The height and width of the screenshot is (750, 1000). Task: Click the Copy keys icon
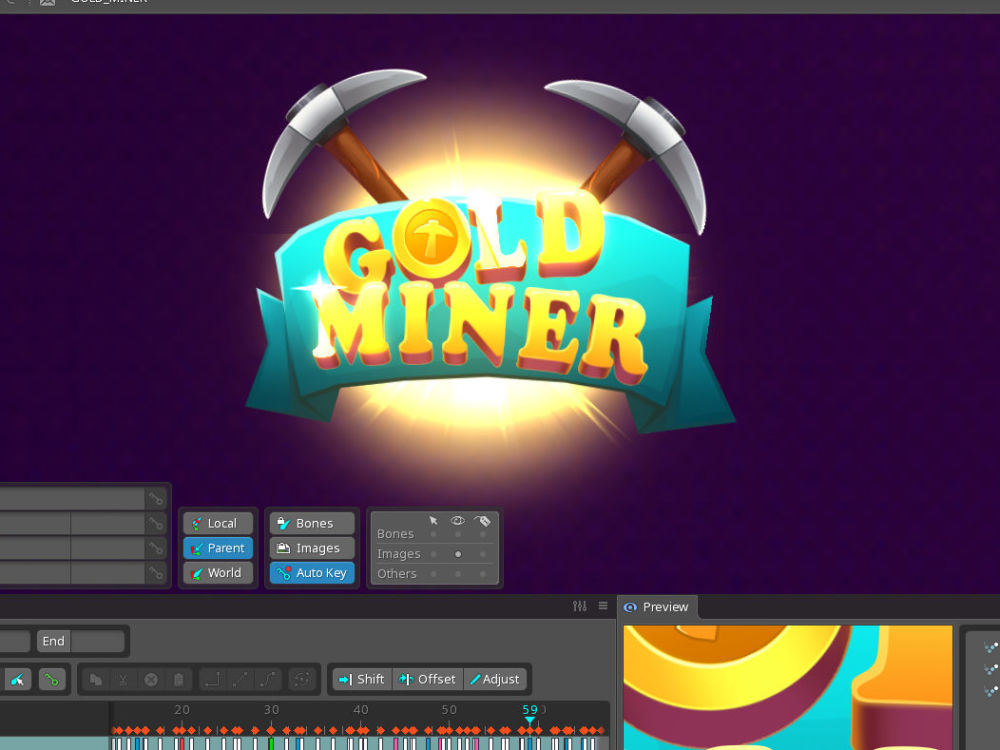coord(96,680)
